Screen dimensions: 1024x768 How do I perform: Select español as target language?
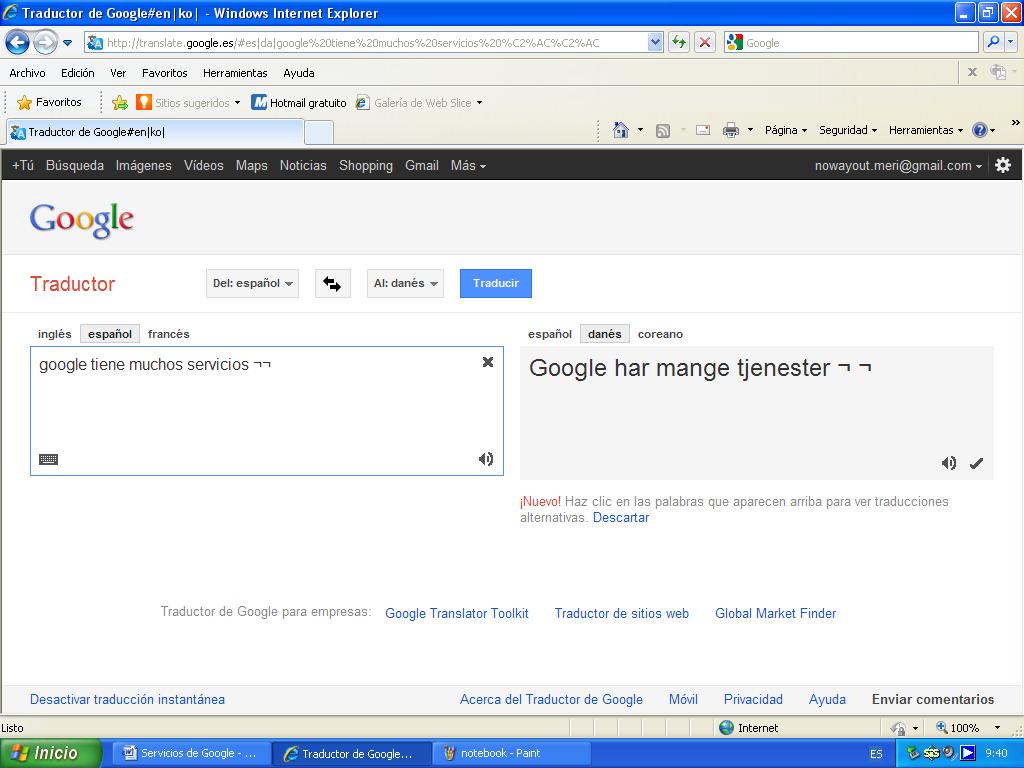coord(550,334)
